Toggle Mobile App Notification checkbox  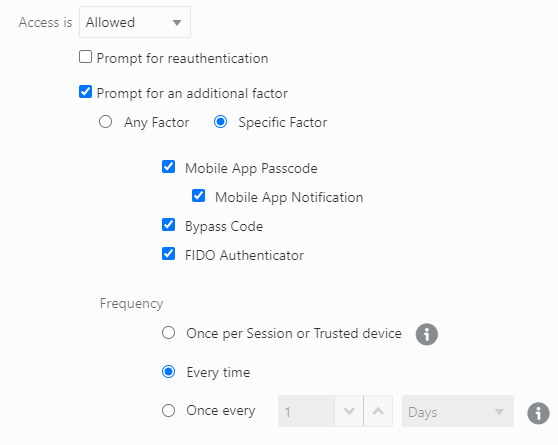[198, 195]
